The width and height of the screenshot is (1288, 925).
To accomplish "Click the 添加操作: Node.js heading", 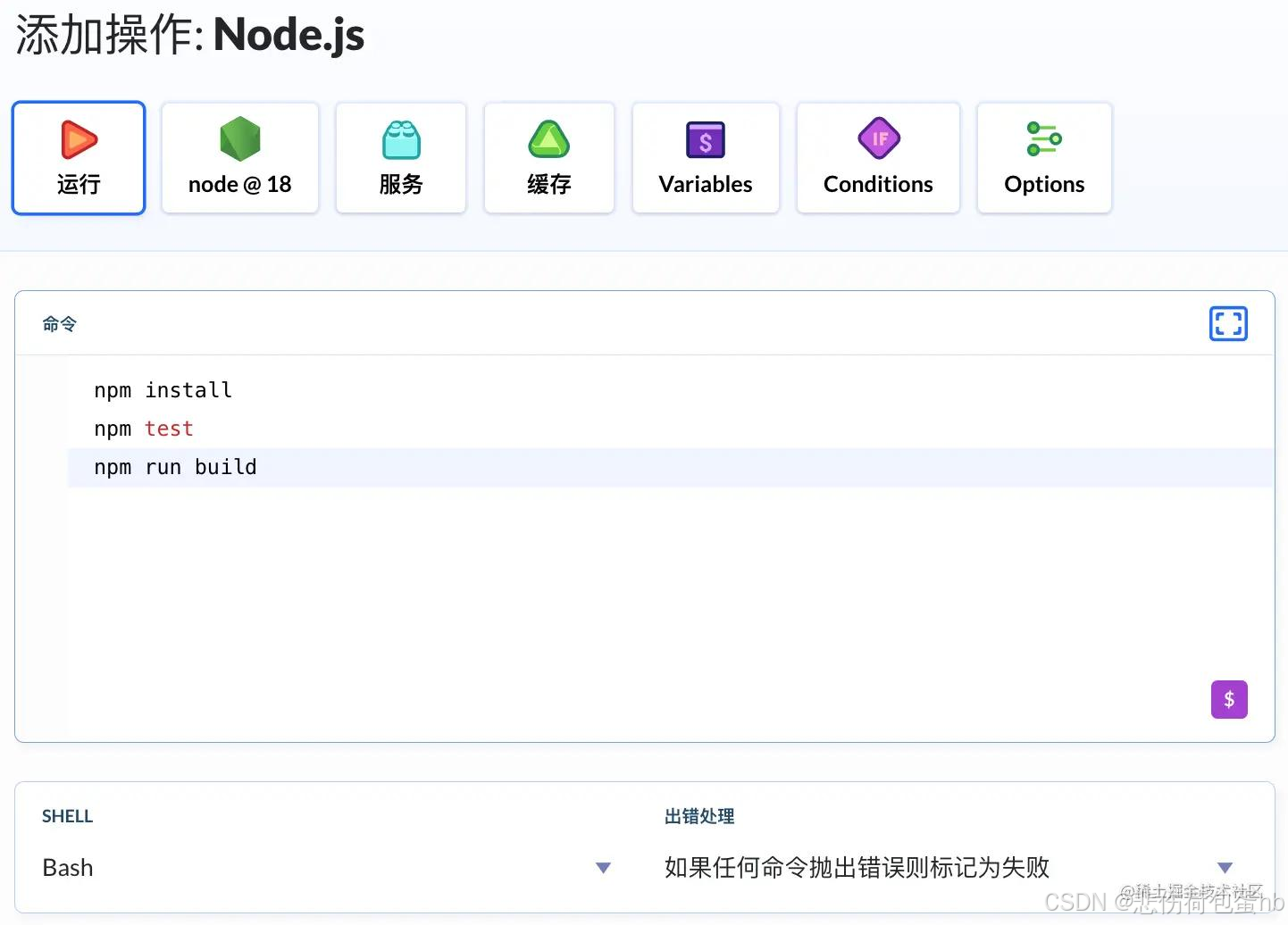I will 190,36.
